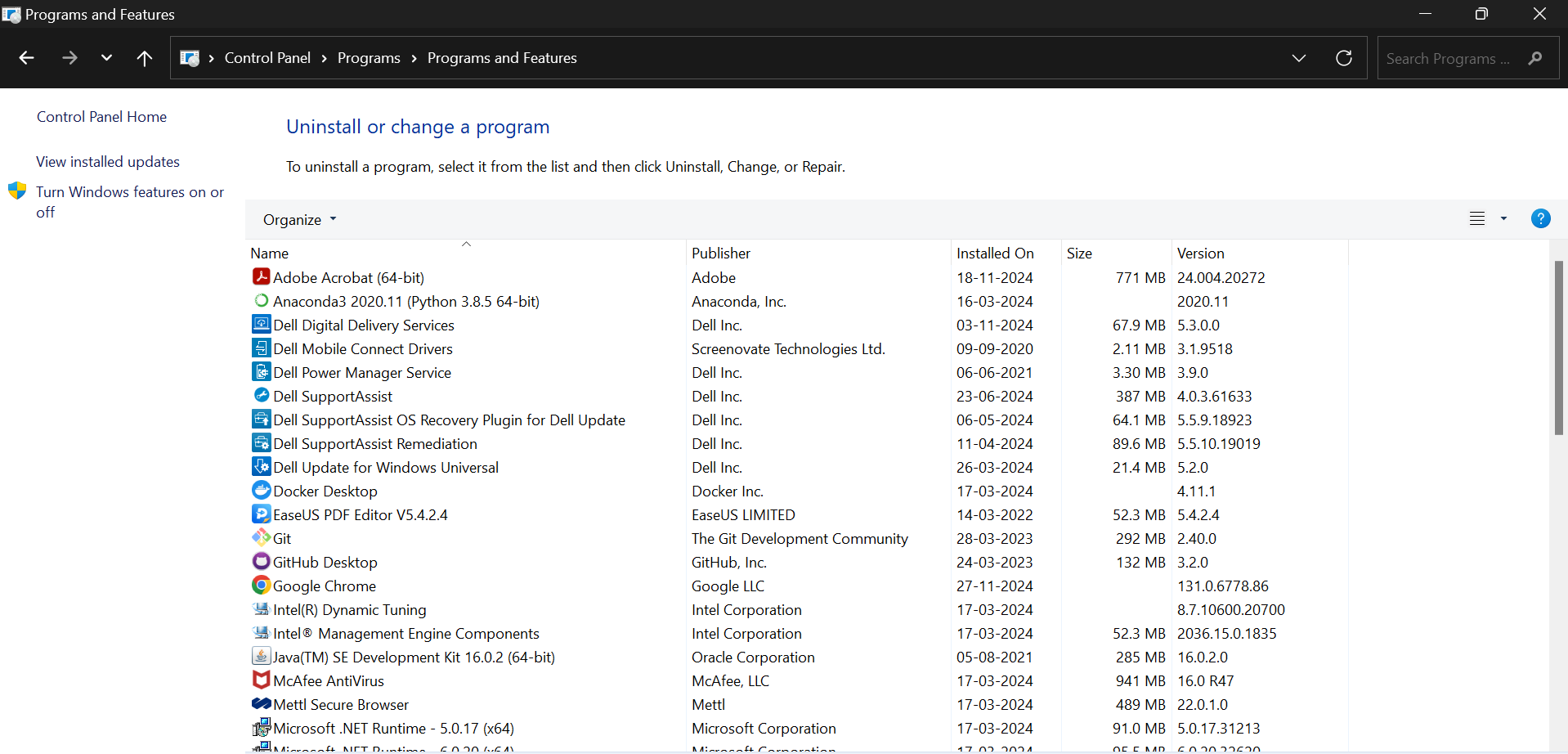
Task: Select the McAfee AntiVirus shield icon
Action: [261, 680]
